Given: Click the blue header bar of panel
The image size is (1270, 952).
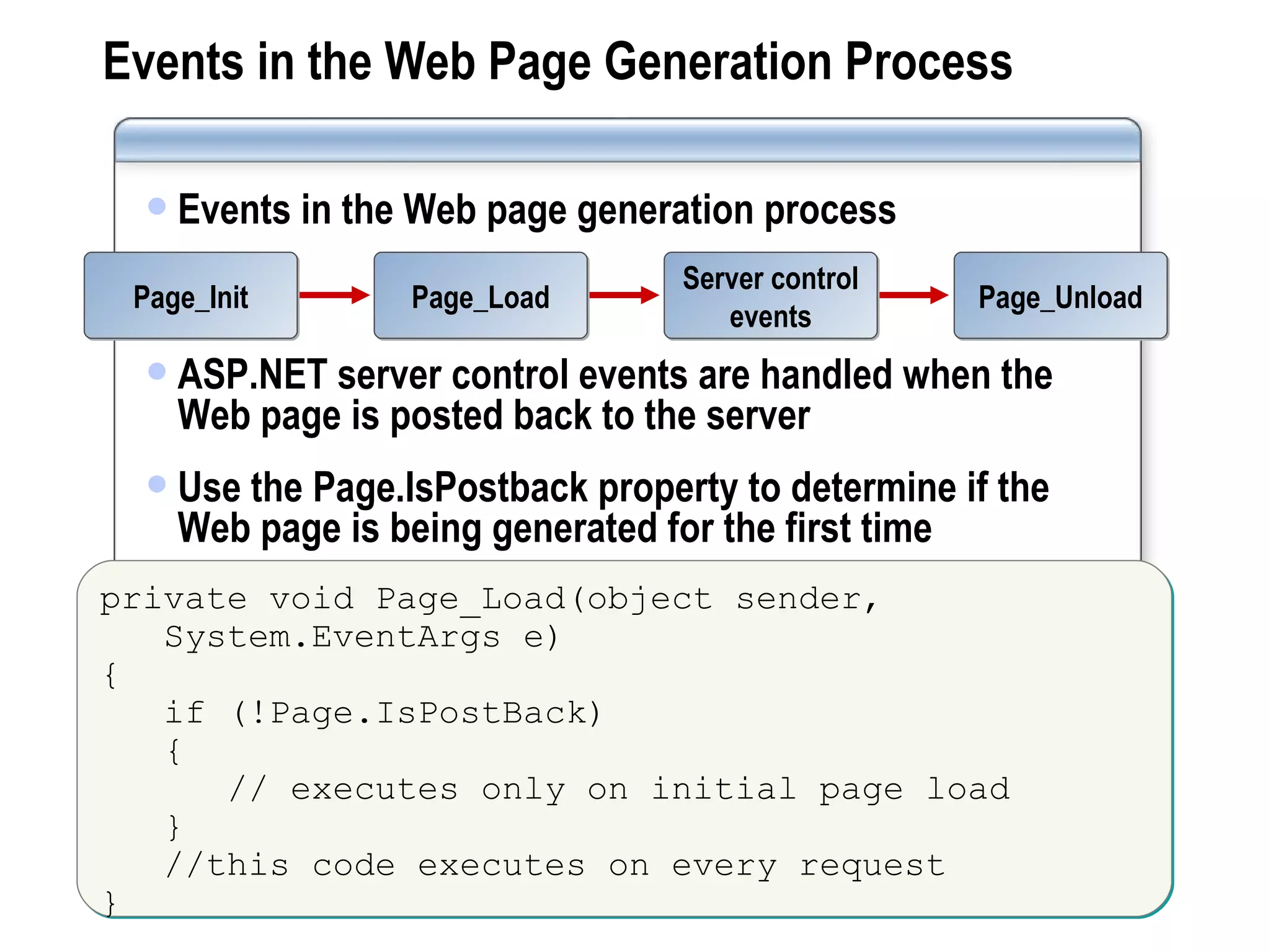Looking at the screenshot, I should pyautogui.click(x=628, y=141).
